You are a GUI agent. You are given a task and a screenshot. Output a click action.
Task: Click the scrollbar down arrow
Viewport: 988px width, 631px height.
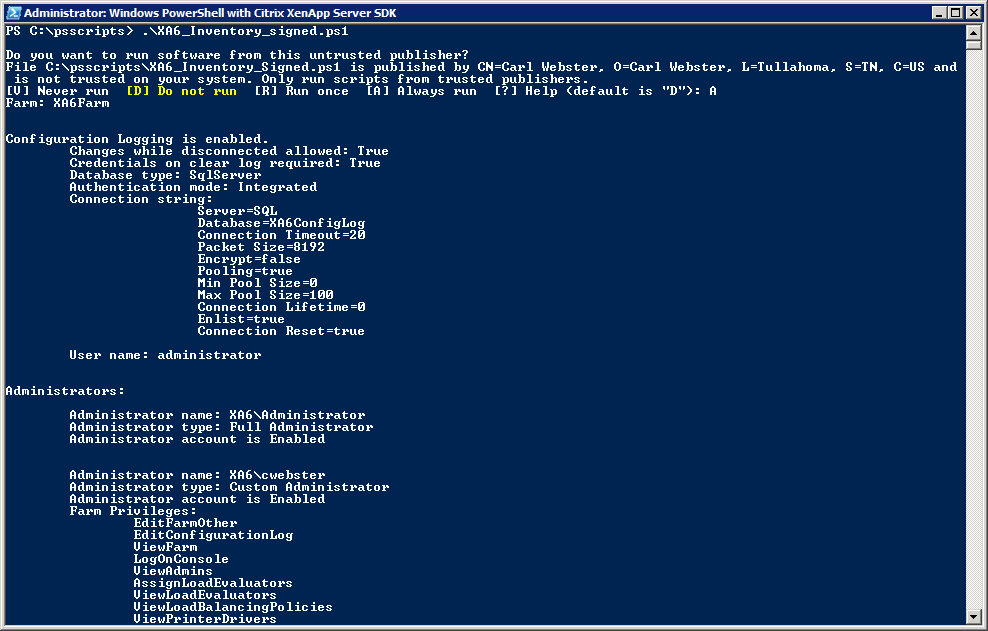pos(974,616)
